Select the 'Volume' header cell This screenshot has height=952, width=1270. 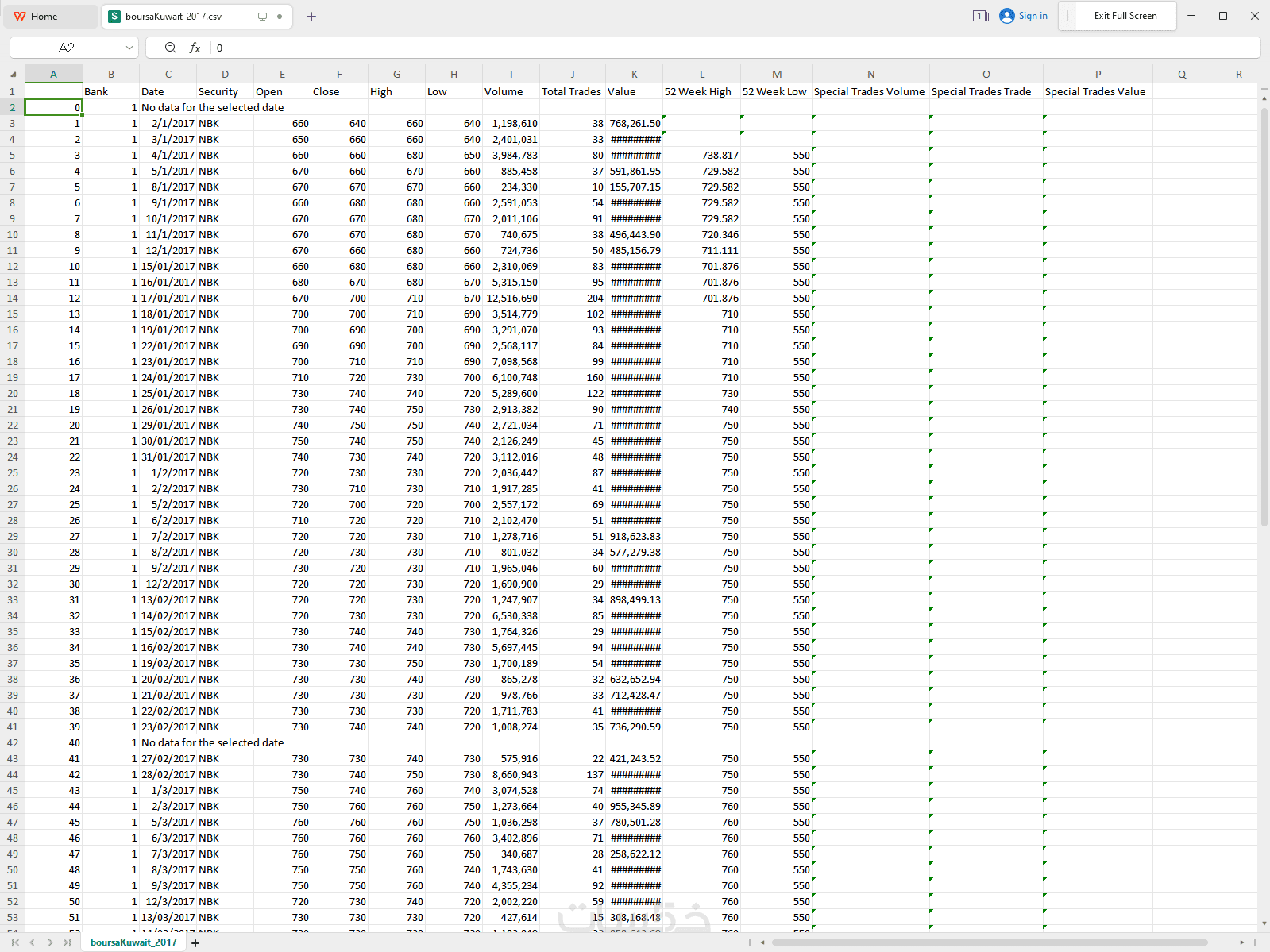(511, 91)
